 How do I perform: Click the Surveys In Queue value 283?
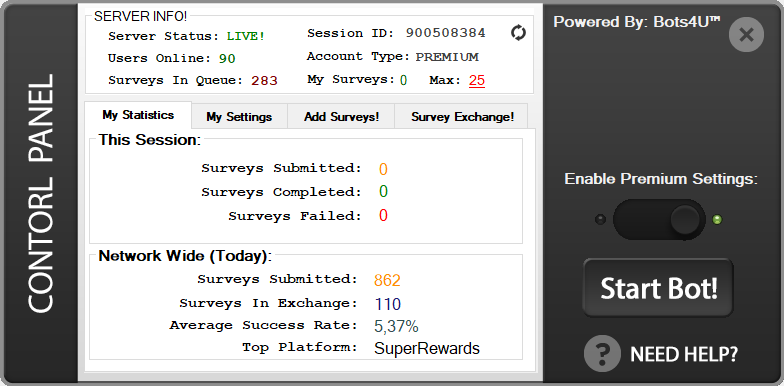(264, 80)
